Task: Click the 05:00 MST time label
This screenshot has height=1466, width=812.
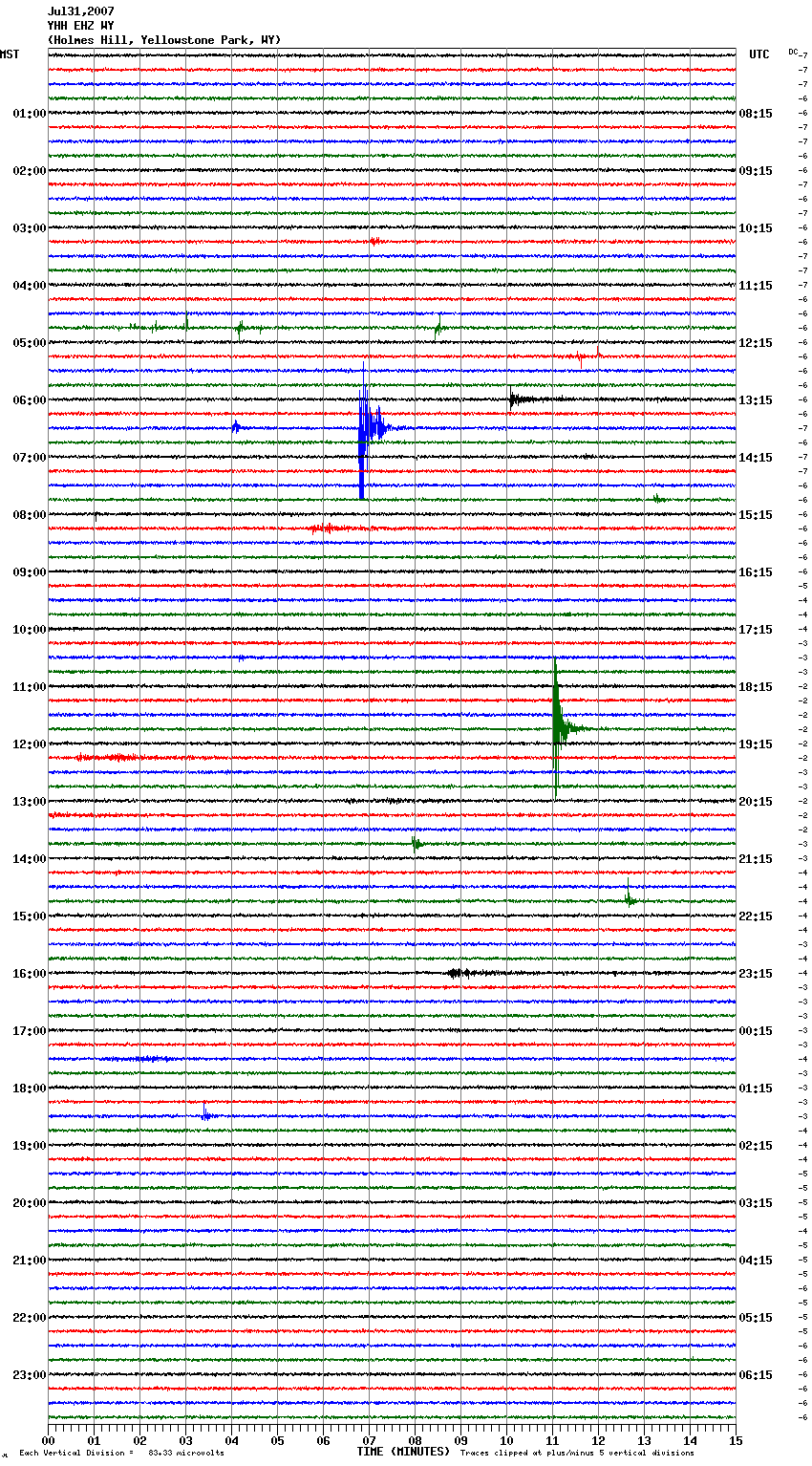Action: pos(30,343)
